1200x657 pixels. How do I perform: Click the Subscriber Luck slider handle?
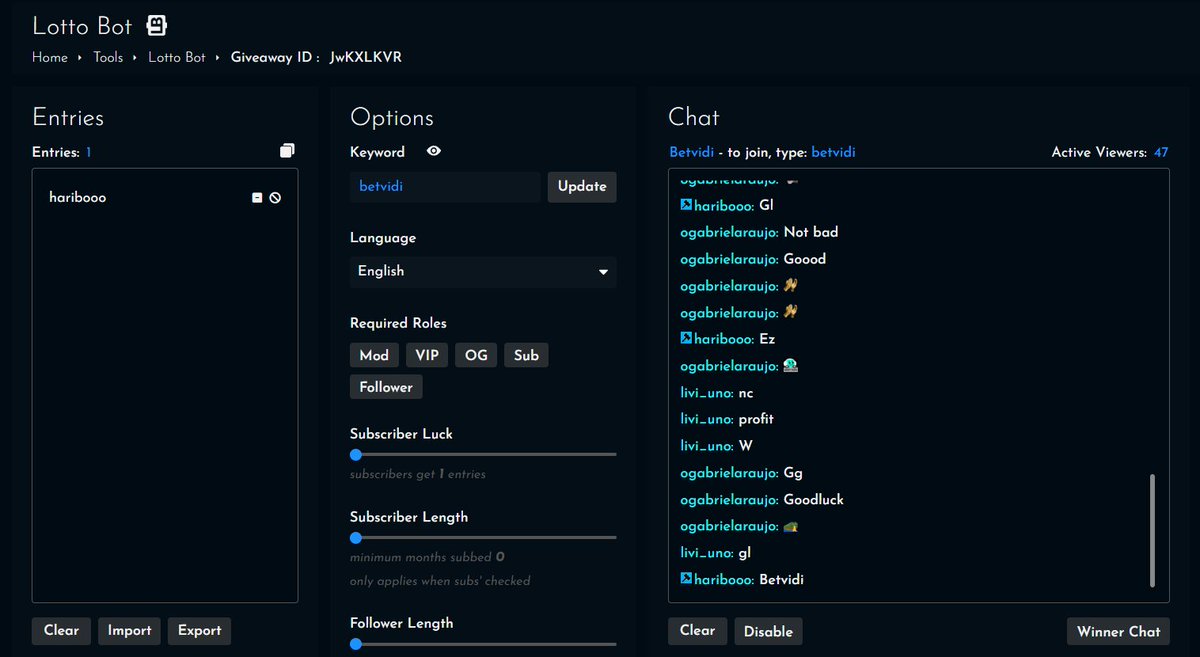[356, 454]
